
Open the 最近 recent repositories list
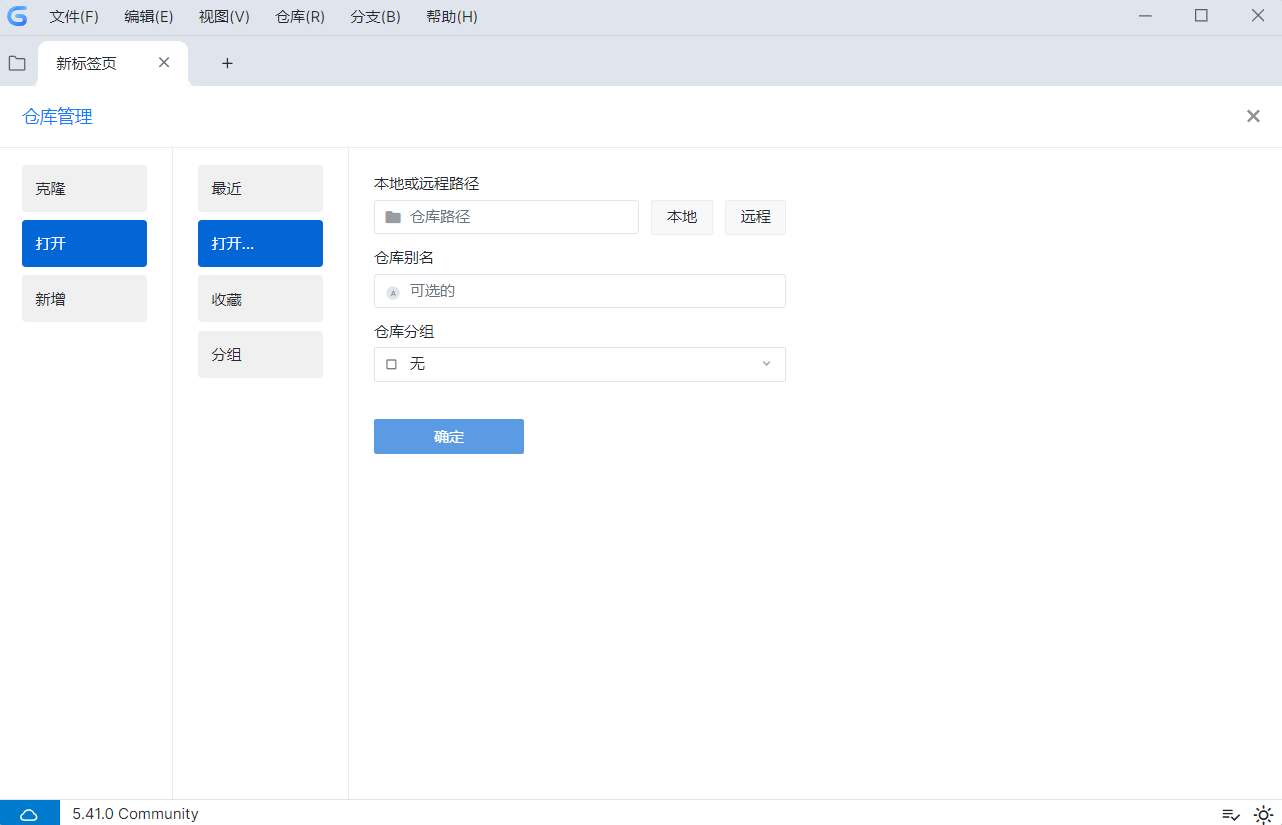[260, 188]
